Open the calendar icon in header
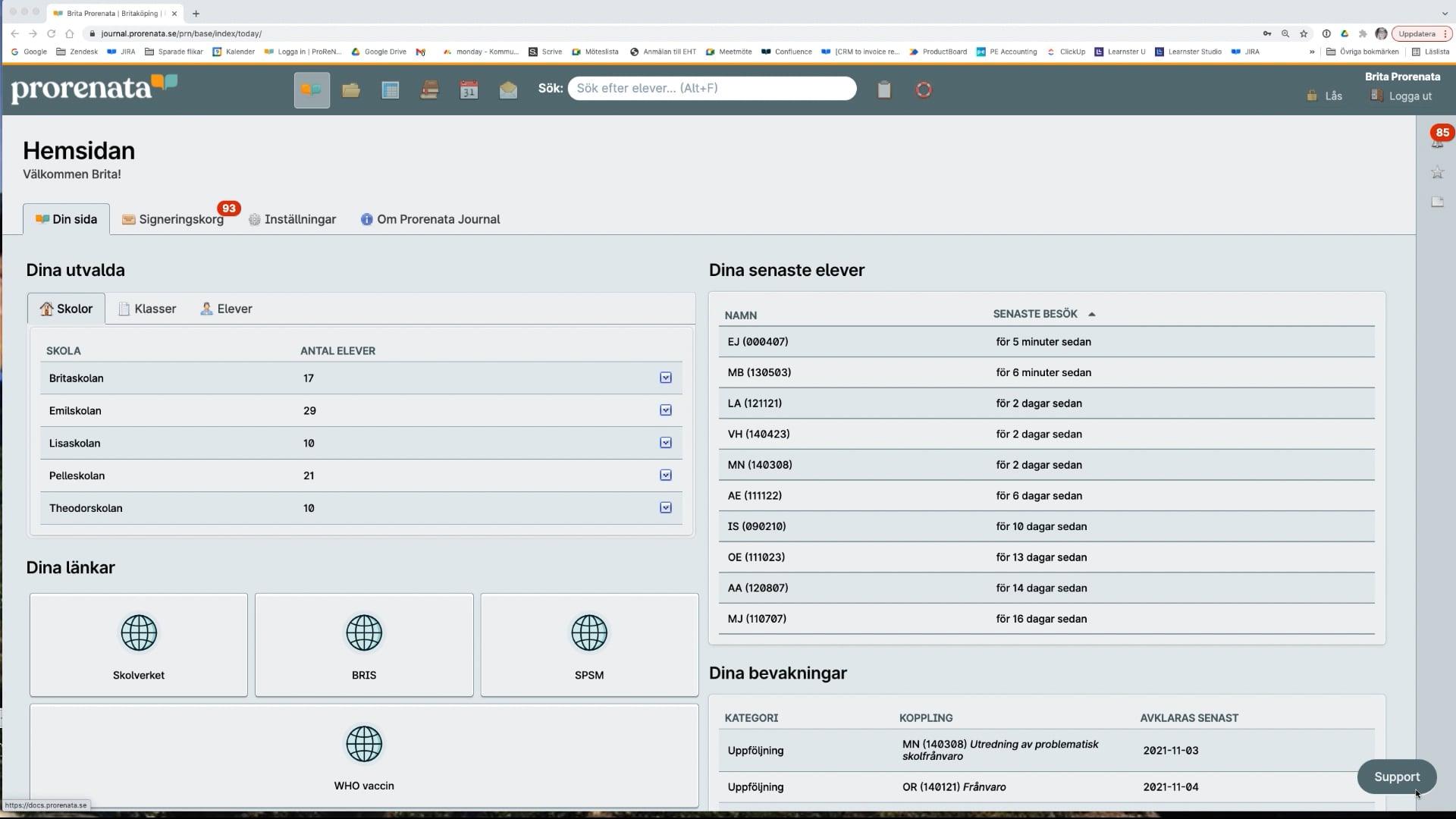Viewport: 1456px width, 819px height. [x=469, y=90]
